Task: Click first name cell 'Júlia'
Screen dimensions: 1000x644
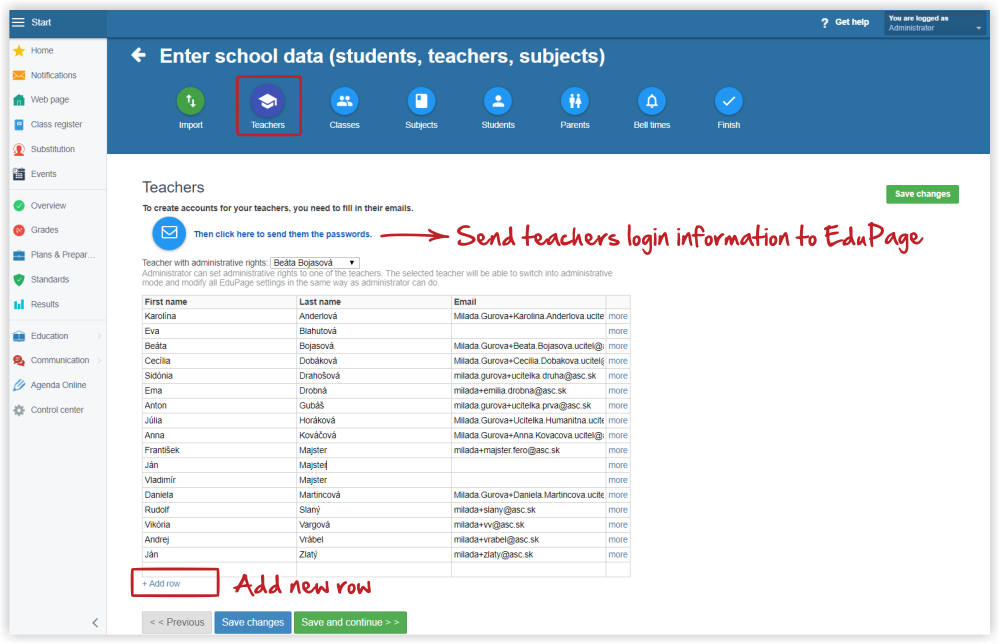Action: pos(219,420)
